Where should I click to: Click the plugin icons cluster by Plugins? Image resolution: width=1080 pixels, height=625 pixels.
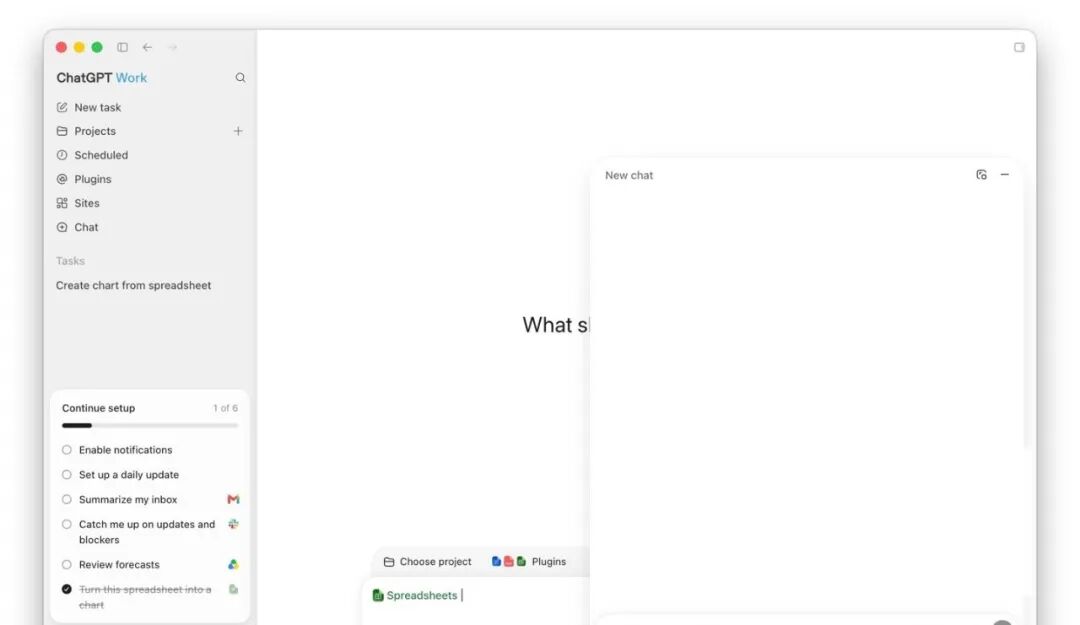[508, 562]
